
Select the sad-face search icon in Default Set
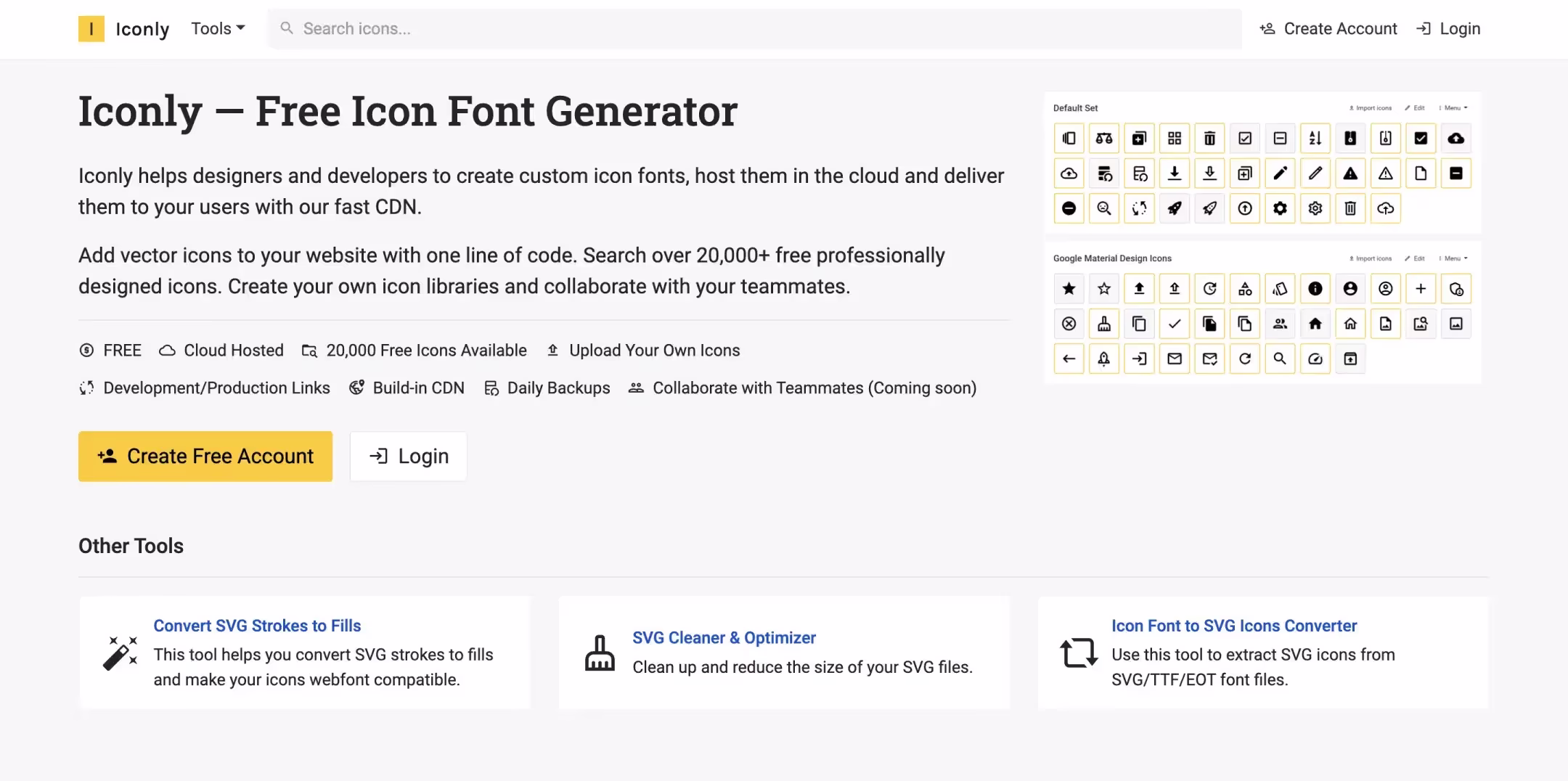coord(1104,209)
